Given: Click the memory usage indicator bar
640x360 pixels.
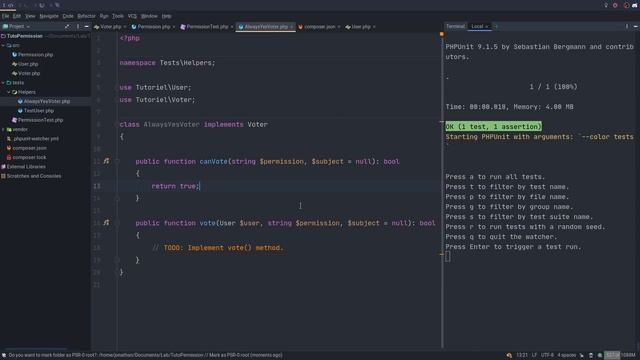Looking at the screenshot, I should pyautogui.click(x=620, y=355).
